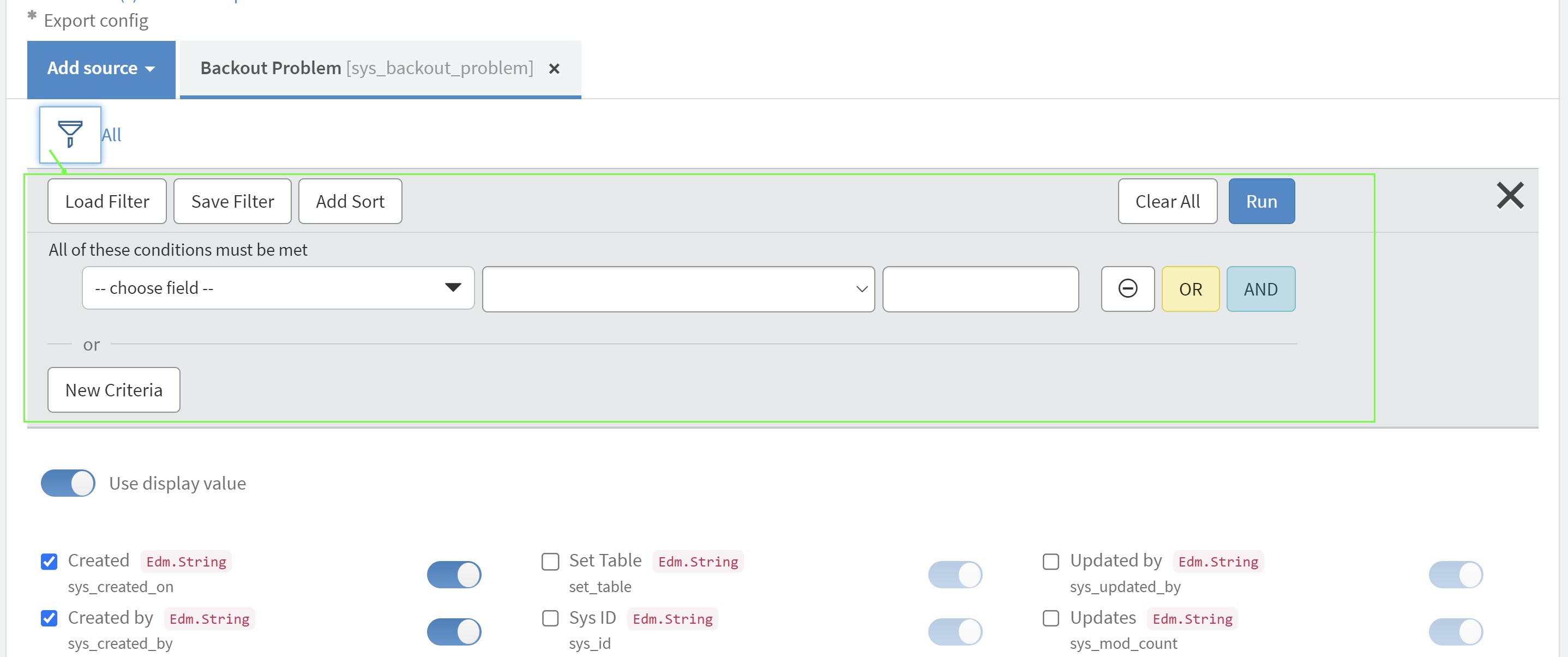This screenshot has width=1568, height=657.
Task: Uncheck the Created checkbox
Action: (x=49, y=561)
